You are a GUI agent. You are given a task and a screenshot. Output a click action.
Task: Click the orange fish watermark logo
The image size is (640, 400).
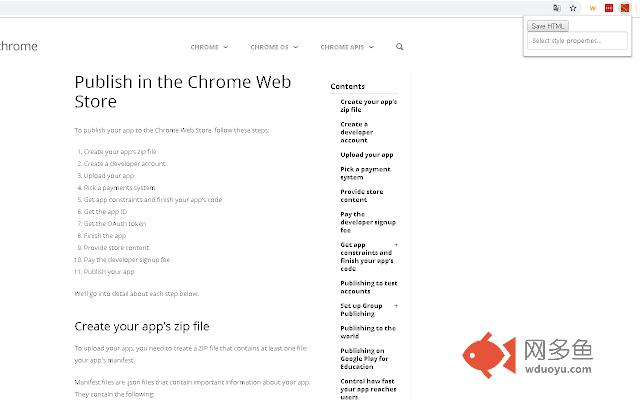pyautogui.click(x=487, y=355)
